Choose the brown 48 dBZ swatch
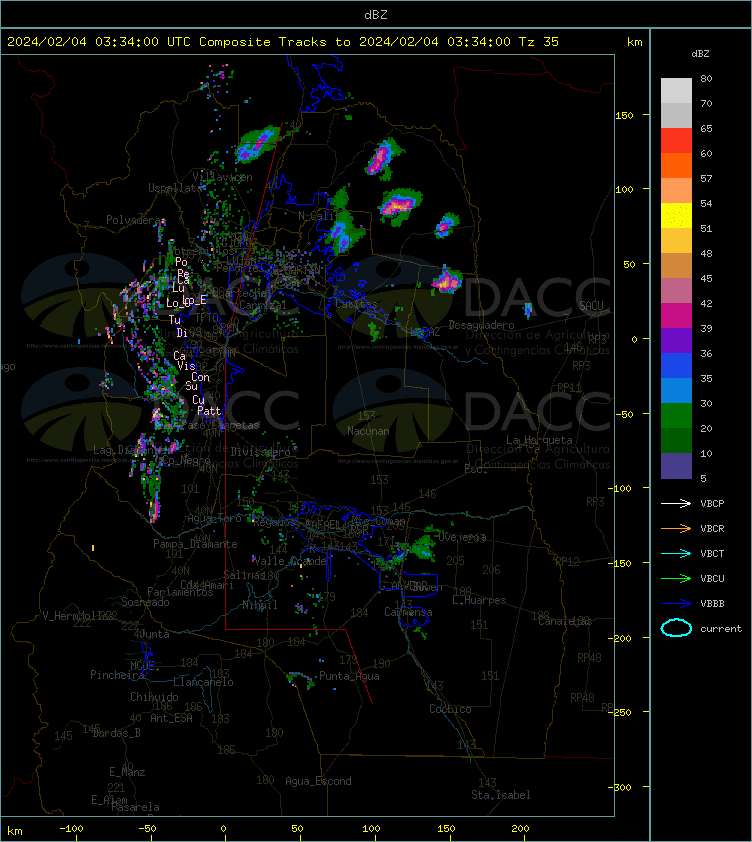This screenshot has height=842, width=752. coord(676,265)
